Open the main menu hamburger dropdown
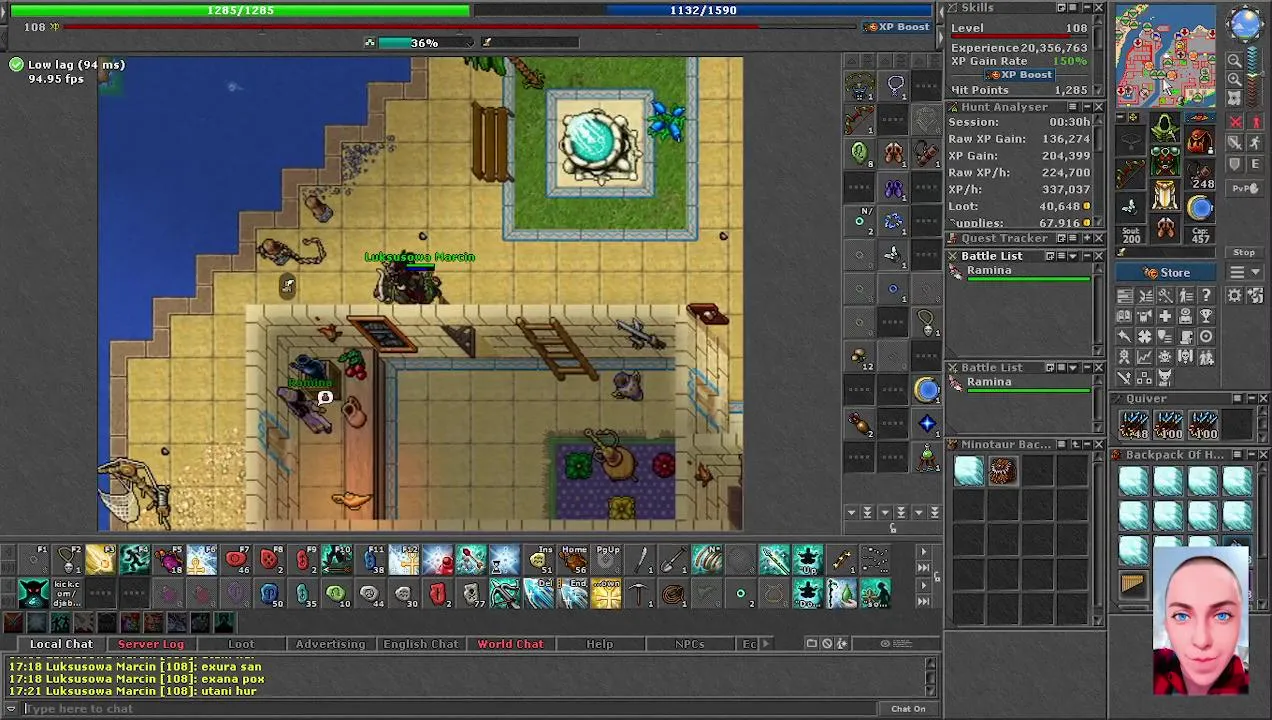The width and height of the screenshot is (1272, 720). coord(1245,272)
